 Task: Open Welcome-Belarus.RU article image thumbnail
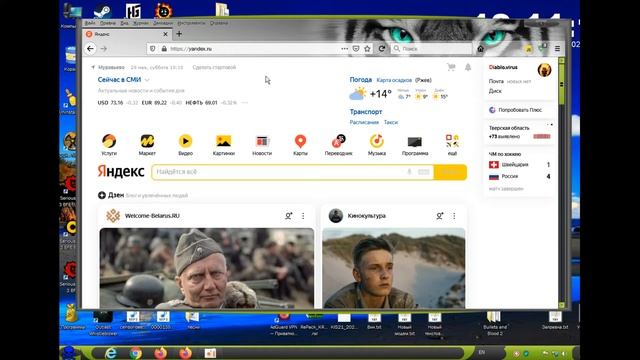point(207,268)
